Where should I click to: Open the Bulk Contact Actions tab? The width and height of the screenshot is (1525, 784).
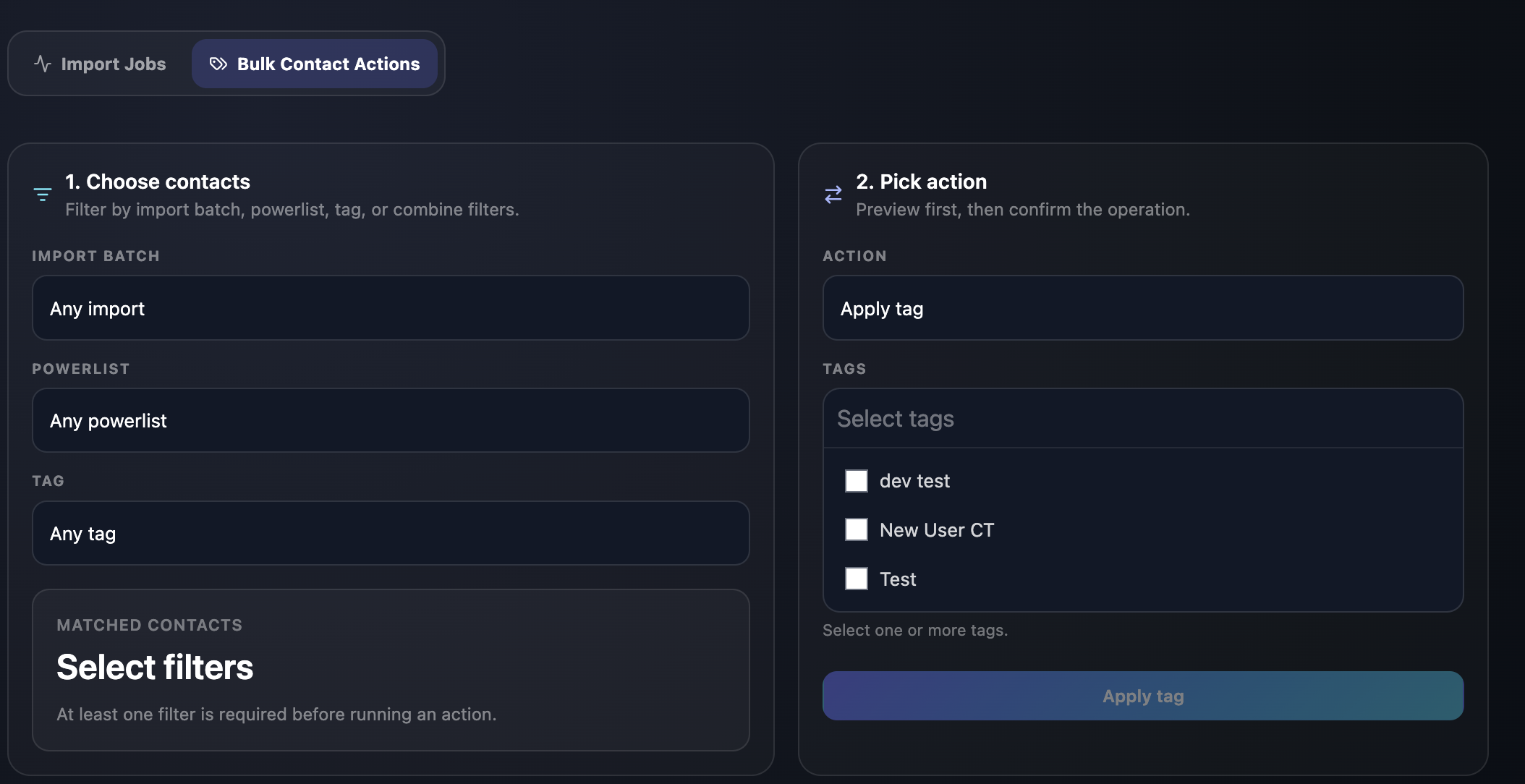coord(315,64)
